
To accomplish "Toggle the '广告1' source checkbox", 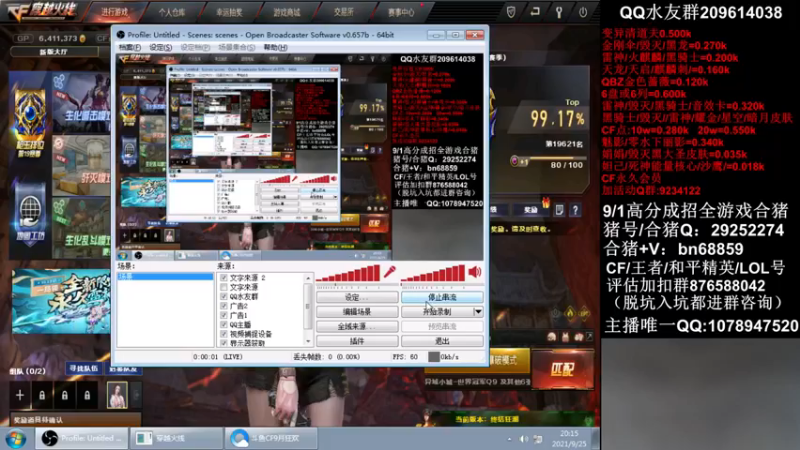I will pyautogui.click(x=223, y=315).
